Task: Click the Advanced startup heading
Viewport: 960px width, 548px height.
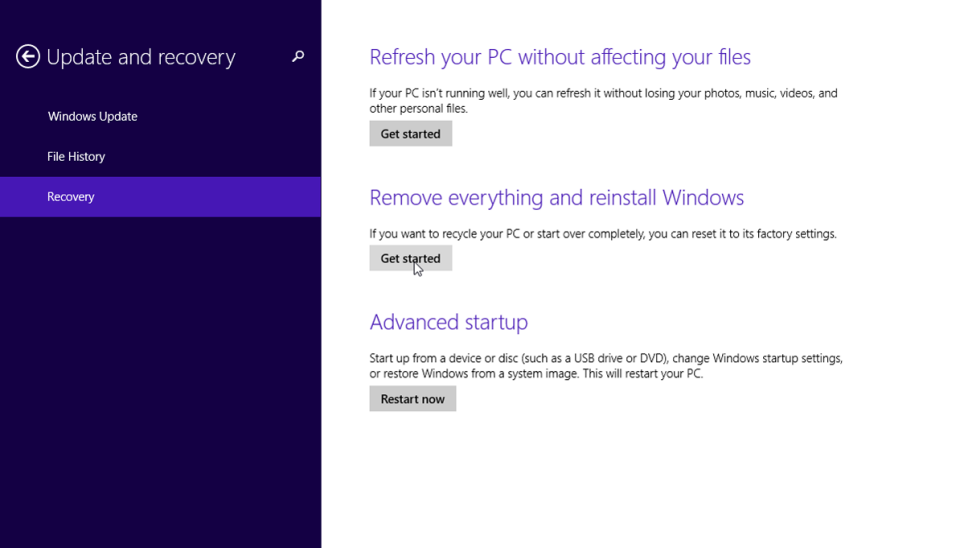Action: pyautogui.click(x=448, y=322)
